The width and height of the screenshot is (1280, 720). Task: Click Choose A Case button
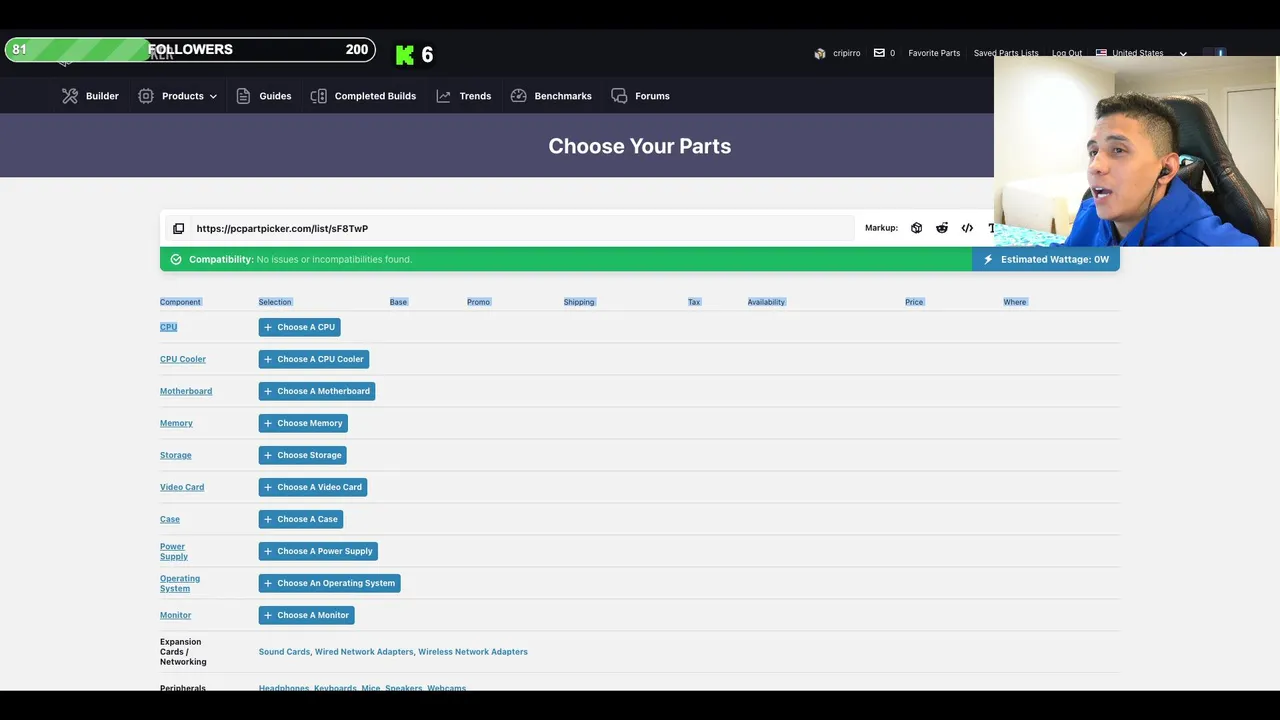(x=301, y=519)
